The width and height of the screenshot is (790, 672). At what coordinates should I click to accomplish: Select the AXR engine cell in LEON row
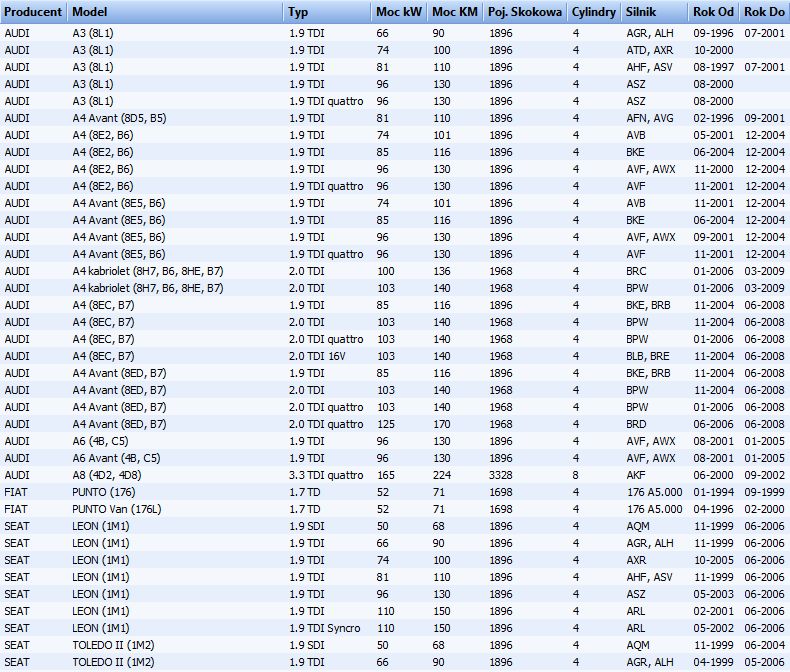click(x=636, y=560)
